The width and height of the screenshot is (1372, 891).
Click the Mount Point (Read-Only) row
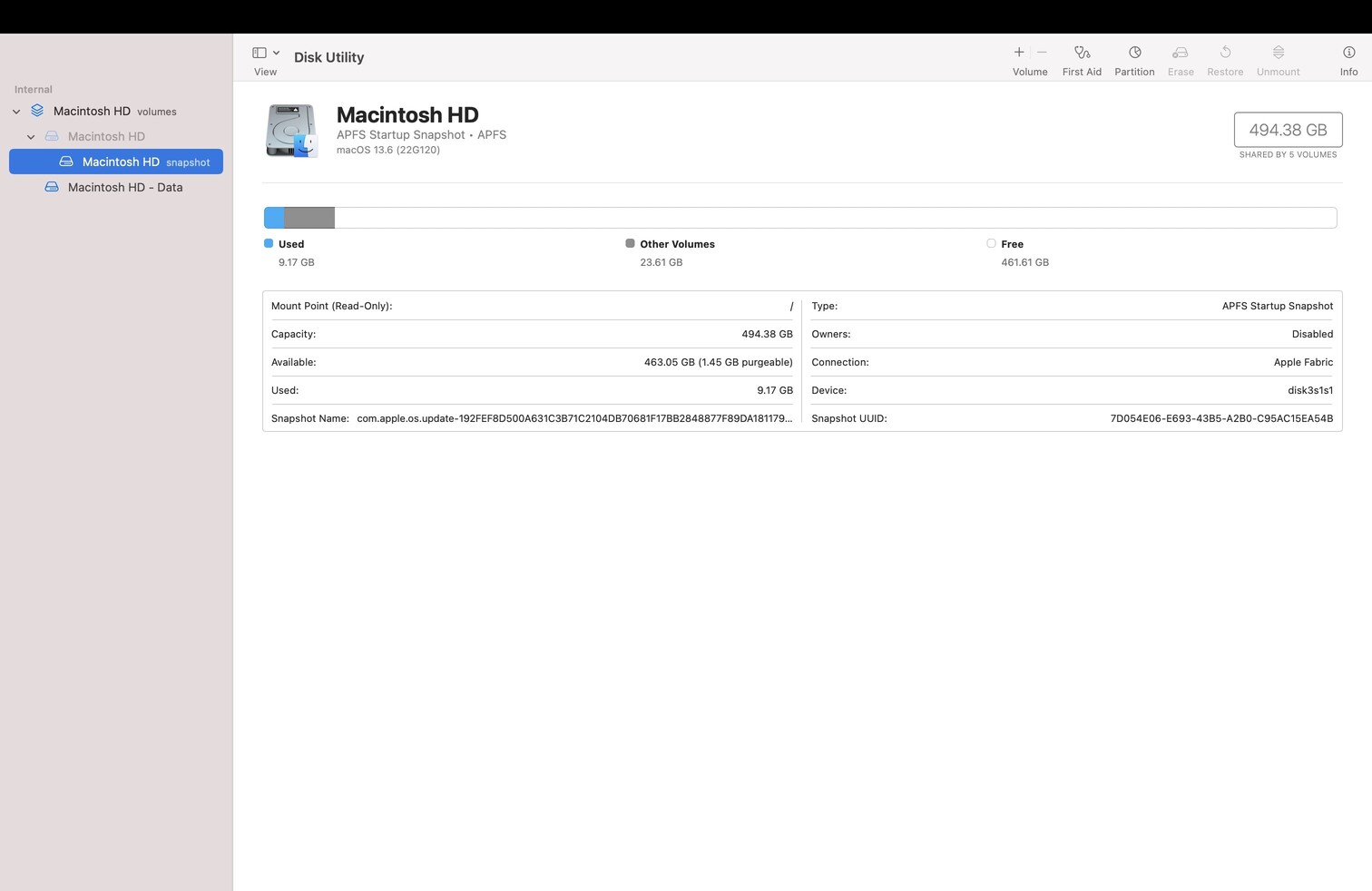532,306
